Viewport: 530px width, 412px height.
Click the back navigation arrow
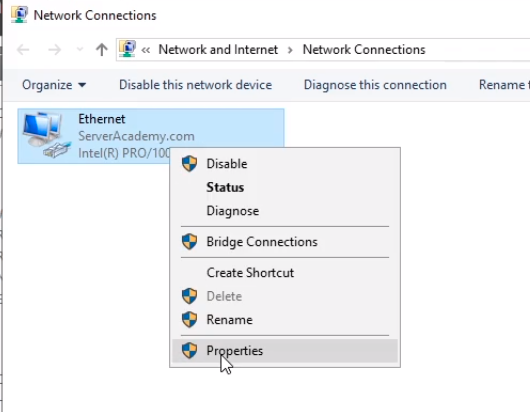tap(23, 50)
